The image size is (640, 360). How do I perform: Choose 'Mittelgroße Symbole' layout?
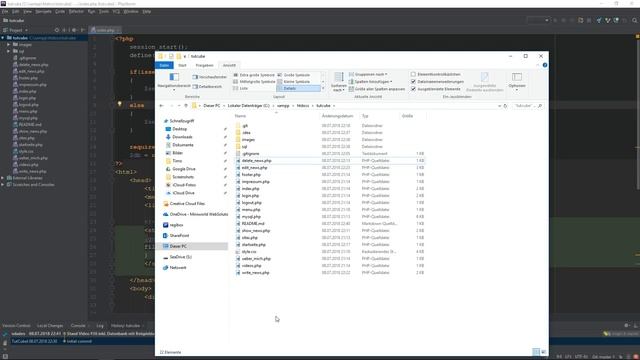tap(254, 82)
